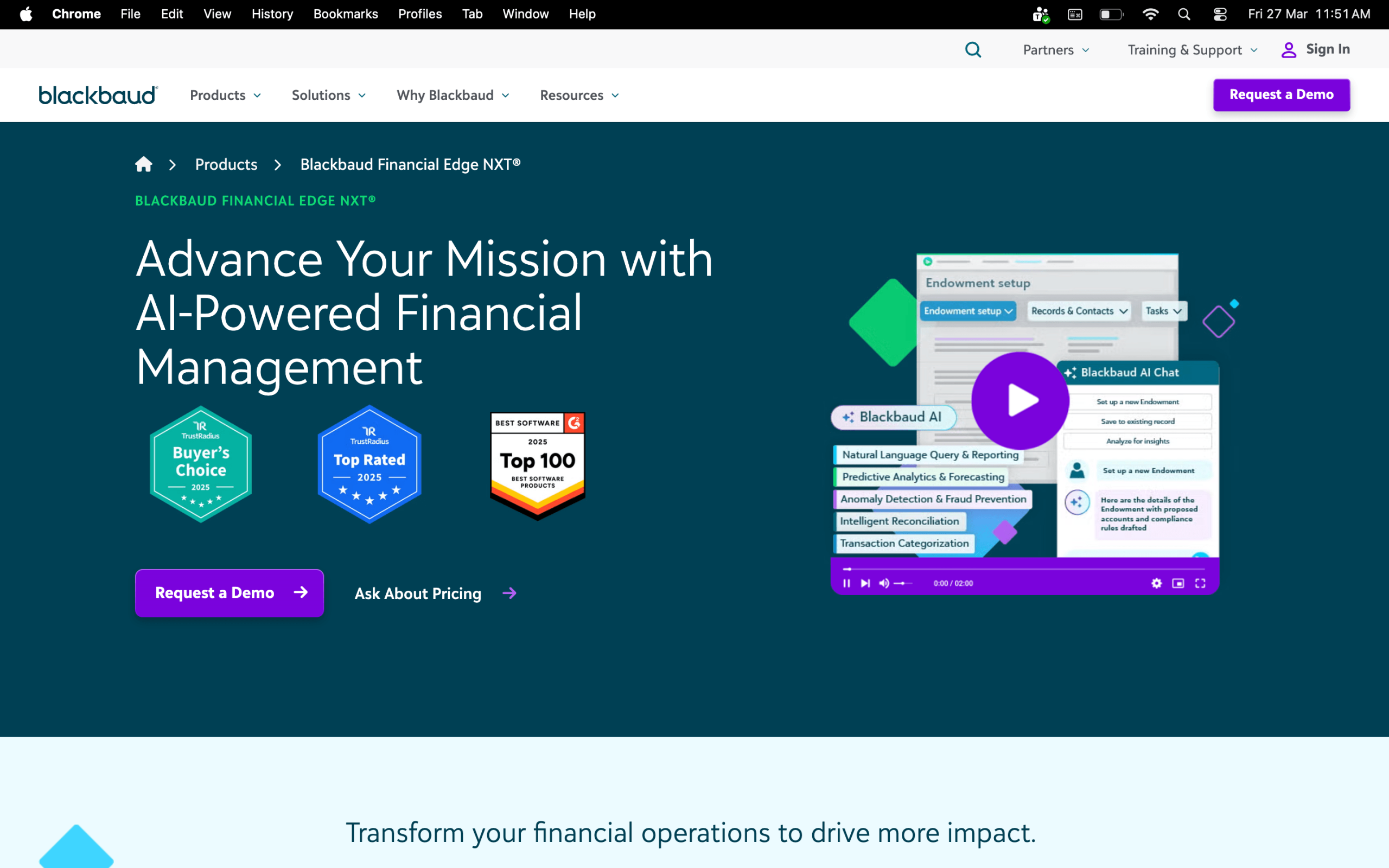The width and height of the screenshot is (1389, 868).
Task: Expand the Training & Support dropdown
Action: click(x=1192, y=50)
